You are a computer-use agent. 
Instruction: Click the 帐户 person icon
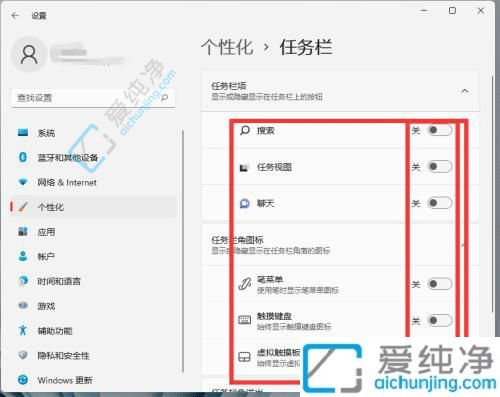[x=23, y=256]
